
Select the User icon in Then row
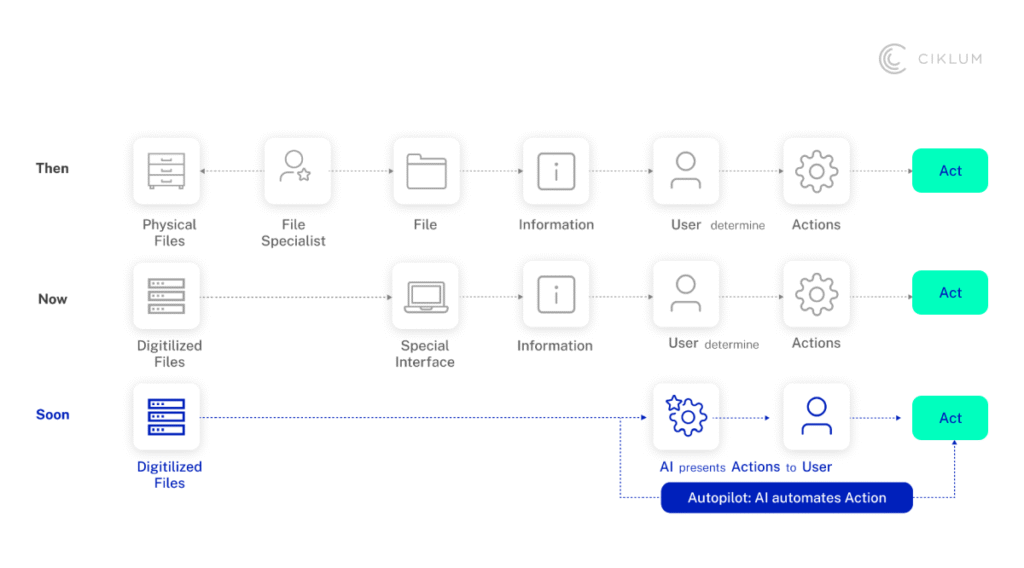click(x=686, y=171)
